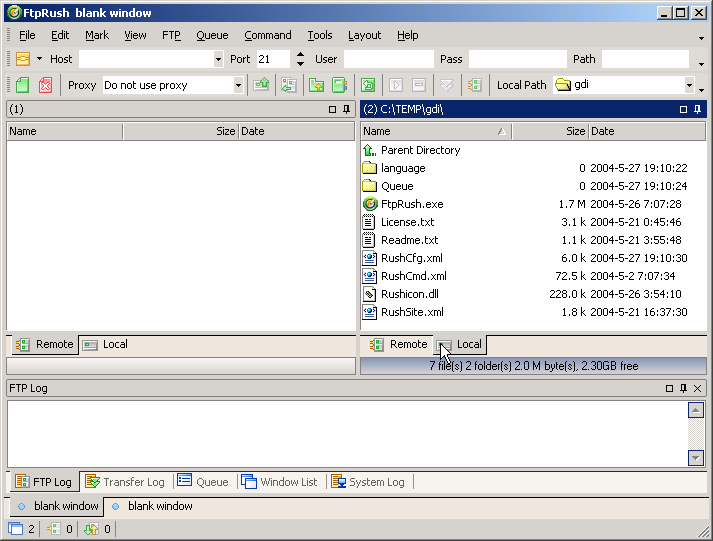
Task: Maximize the FTP Log panel
Action: pos(669,388)
